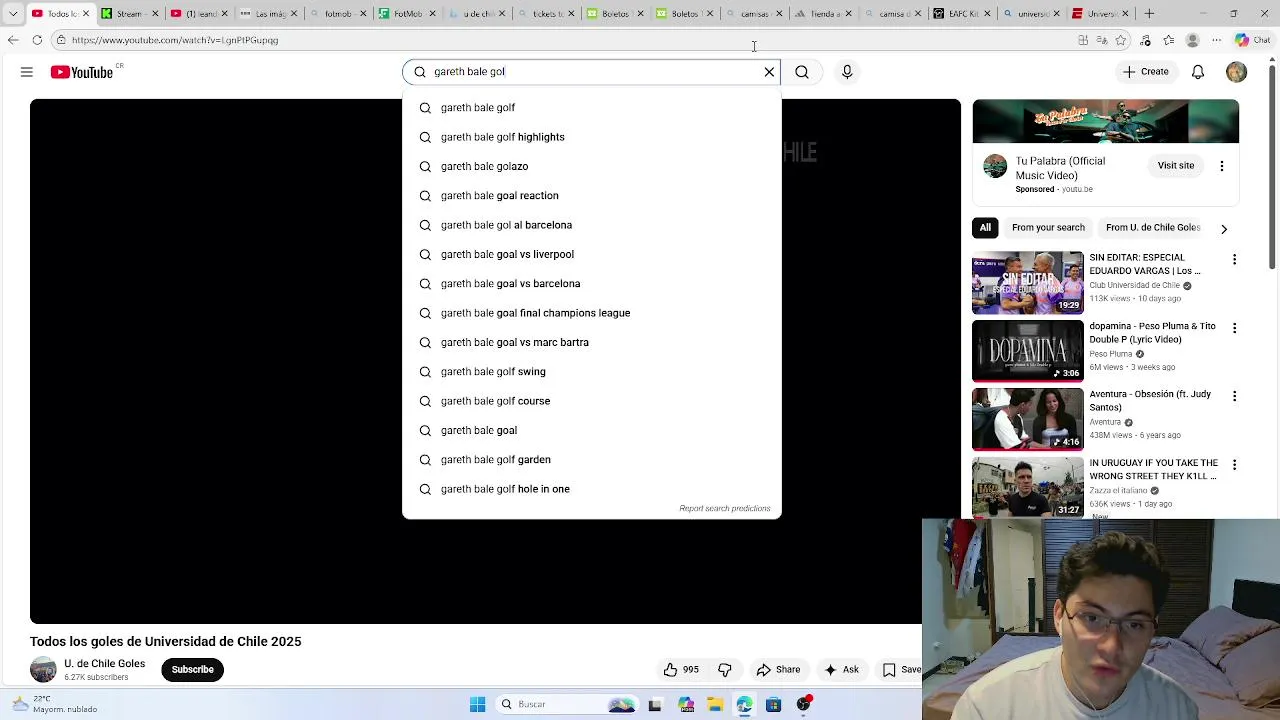
Task: Select the From your search chip
Action: (x=1048, y=227)
